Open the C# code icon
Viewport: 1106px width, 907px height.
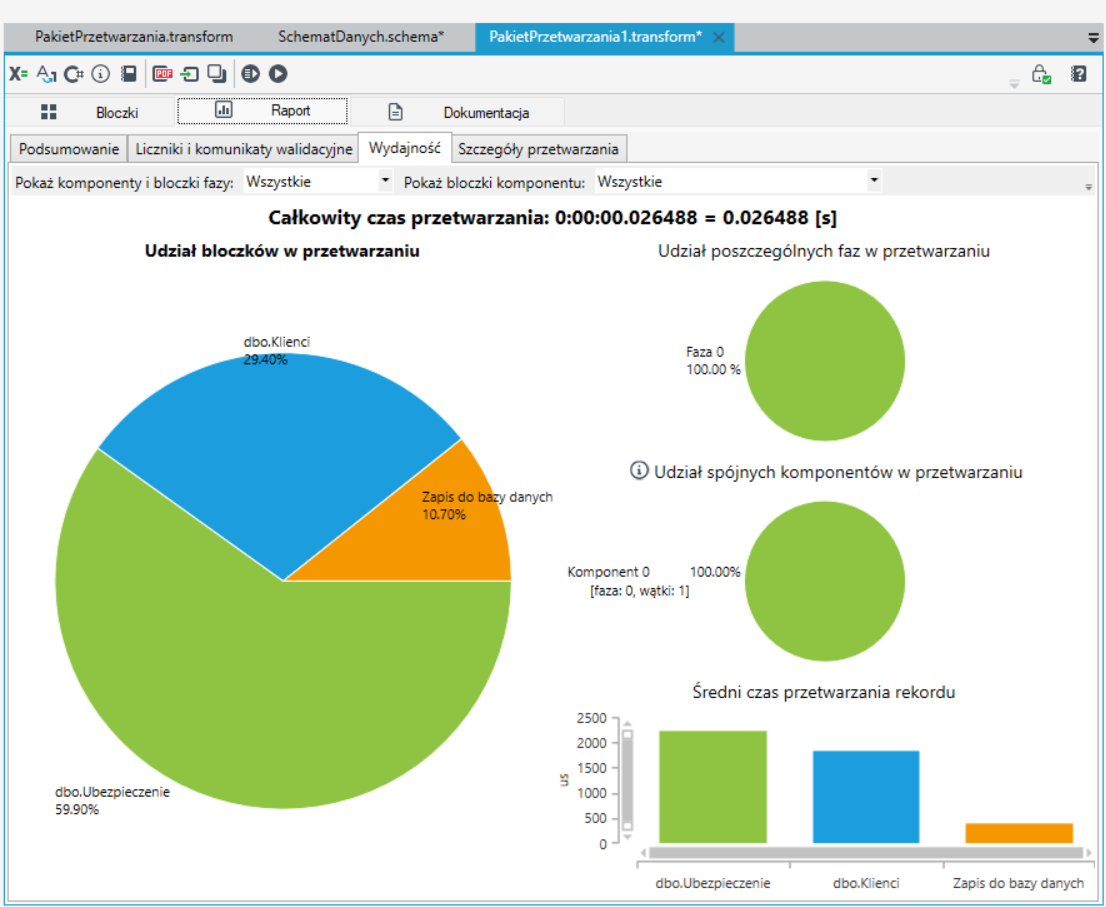tap(73, 74)
